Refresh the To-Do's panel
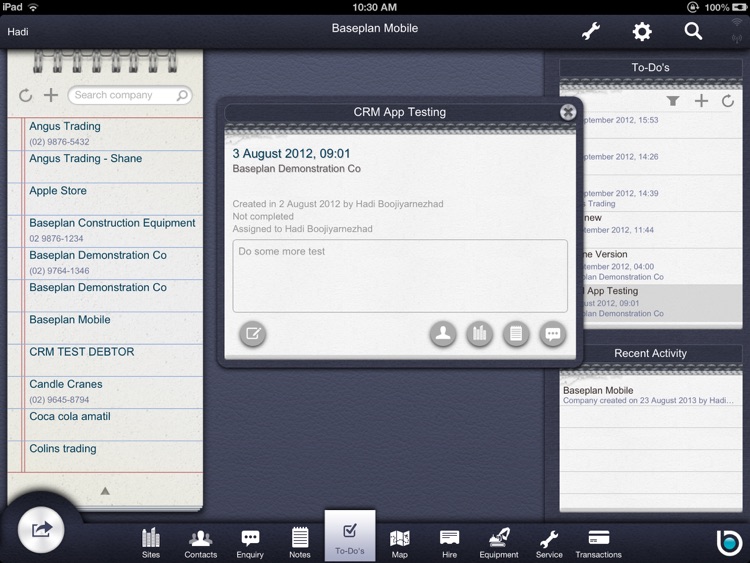The height and width of the screenshot is (563, 750). [728, 100]
